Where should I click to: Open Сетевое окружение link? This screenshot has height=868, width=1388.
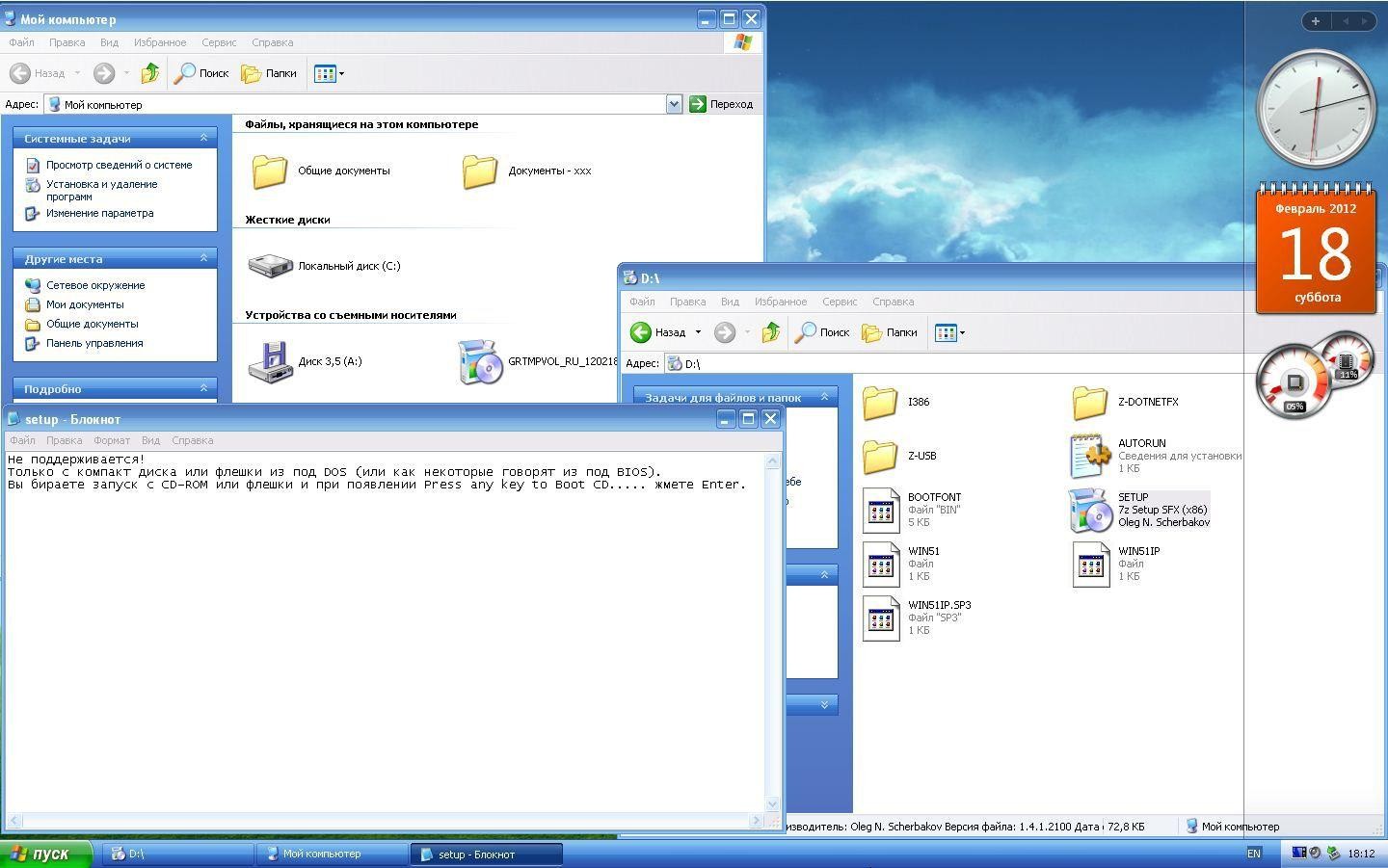click(x=95, y=285)
